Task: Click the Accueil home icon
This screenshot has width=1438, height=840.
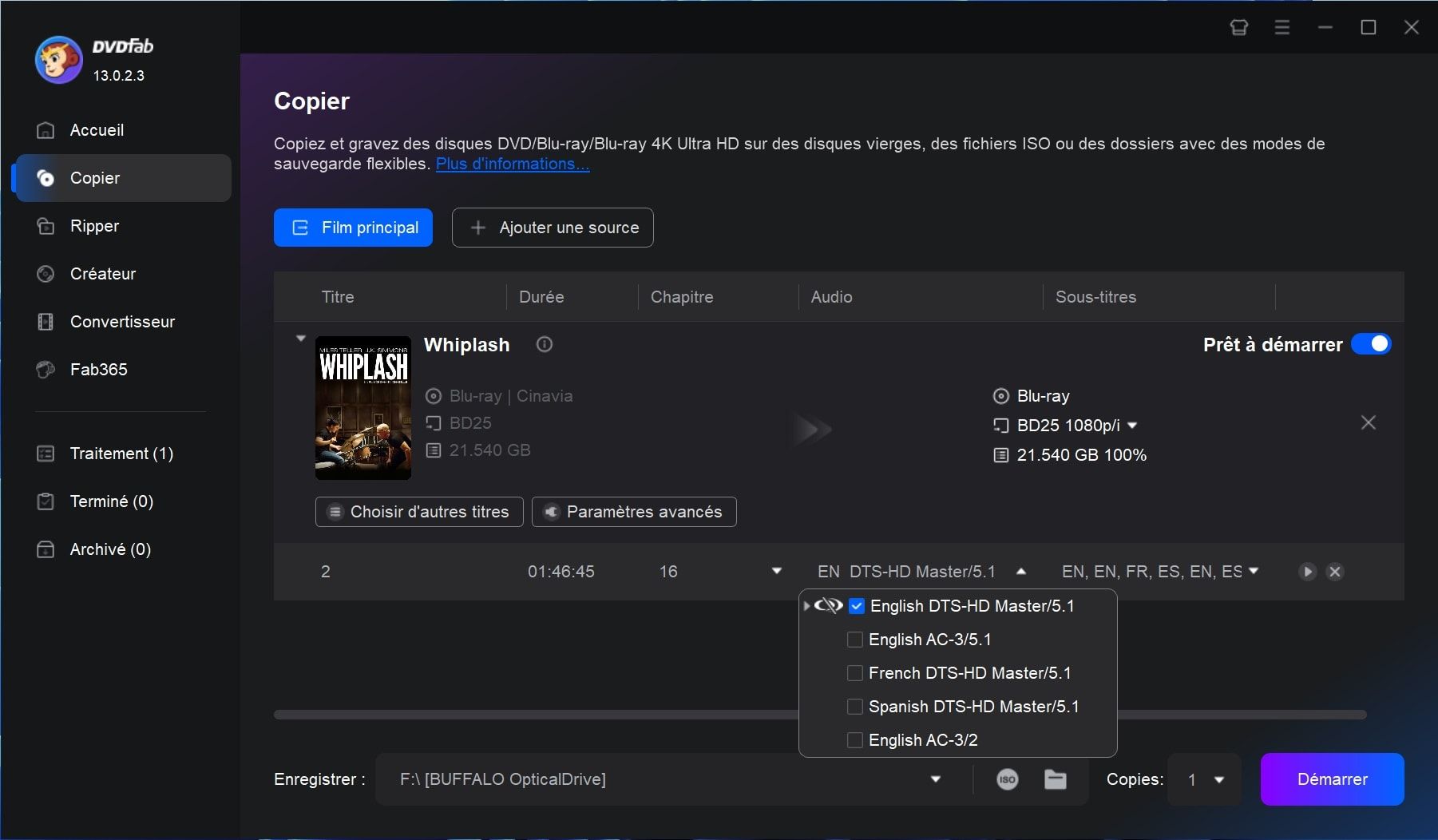Action: click(x=46, y=130)
